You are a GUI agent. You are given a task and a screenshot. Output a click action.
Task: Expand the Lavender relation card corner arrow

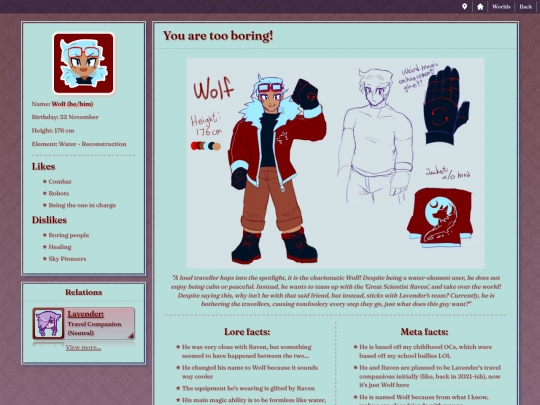coord(131,335)
